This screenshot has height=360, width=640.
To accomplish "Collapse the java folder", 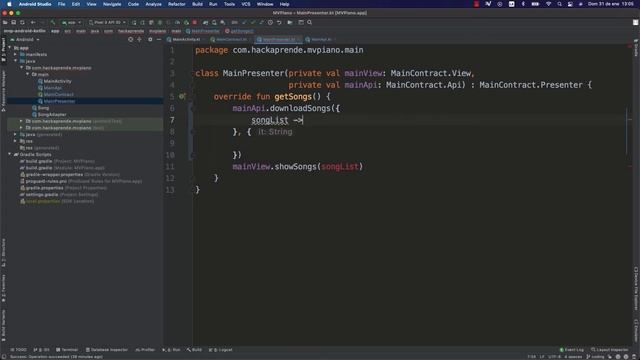I will tap(16, 61).
